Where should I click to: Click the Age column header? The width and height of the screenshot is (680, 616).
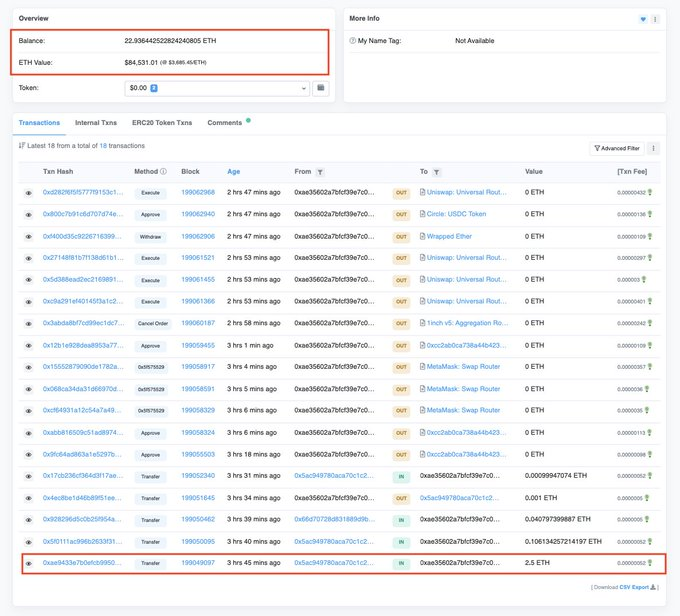pos(233,171)
